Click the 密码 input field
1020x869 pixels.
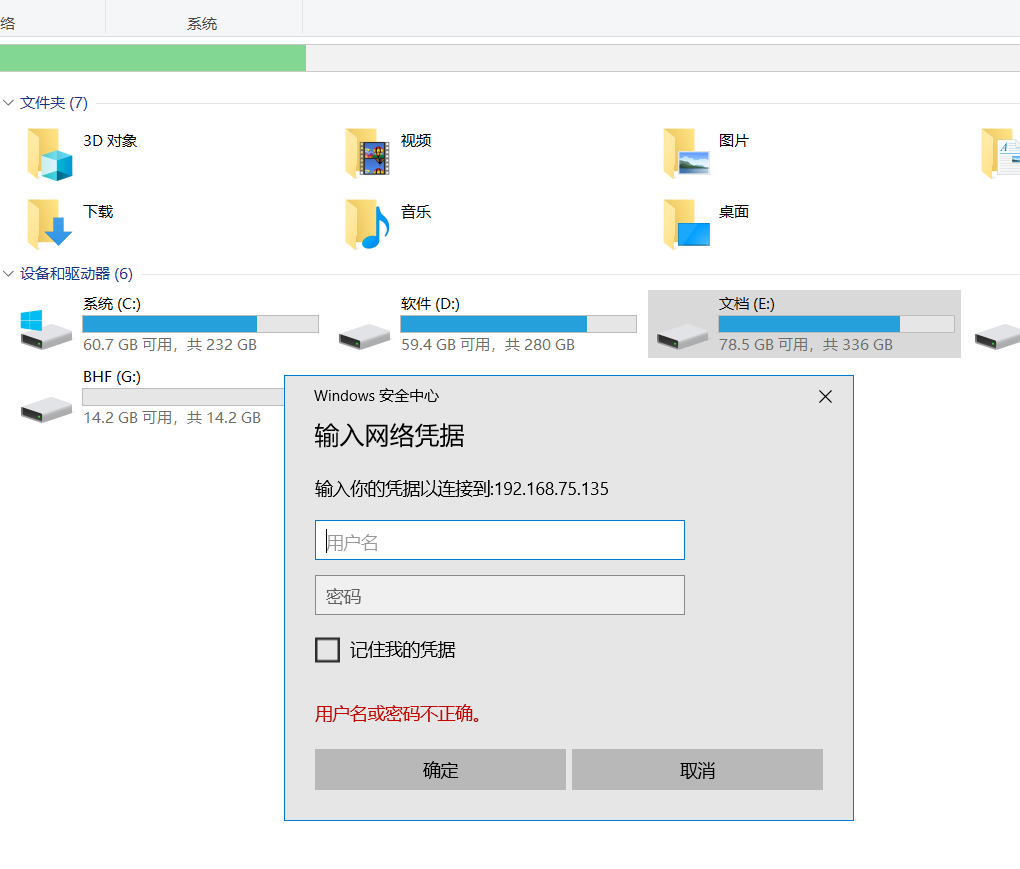499,596
